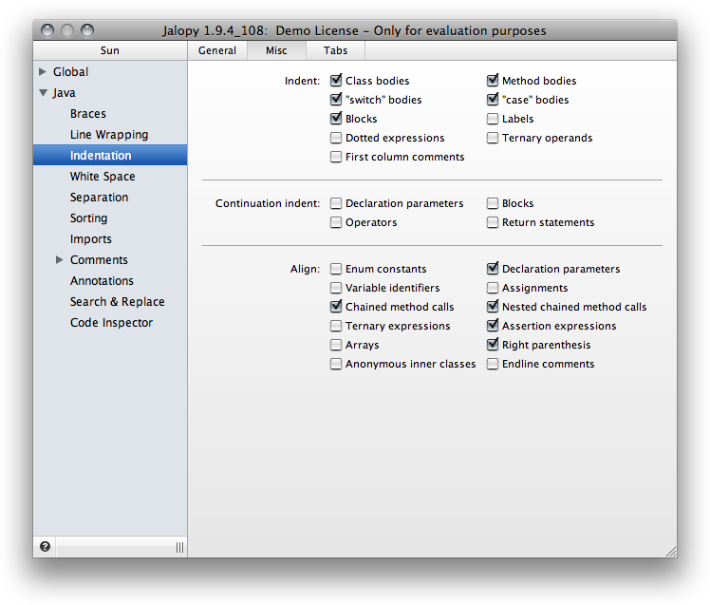Enable Dotted expressions indent
Viewport: 710px width, 605px height.
tap(336, 138)
